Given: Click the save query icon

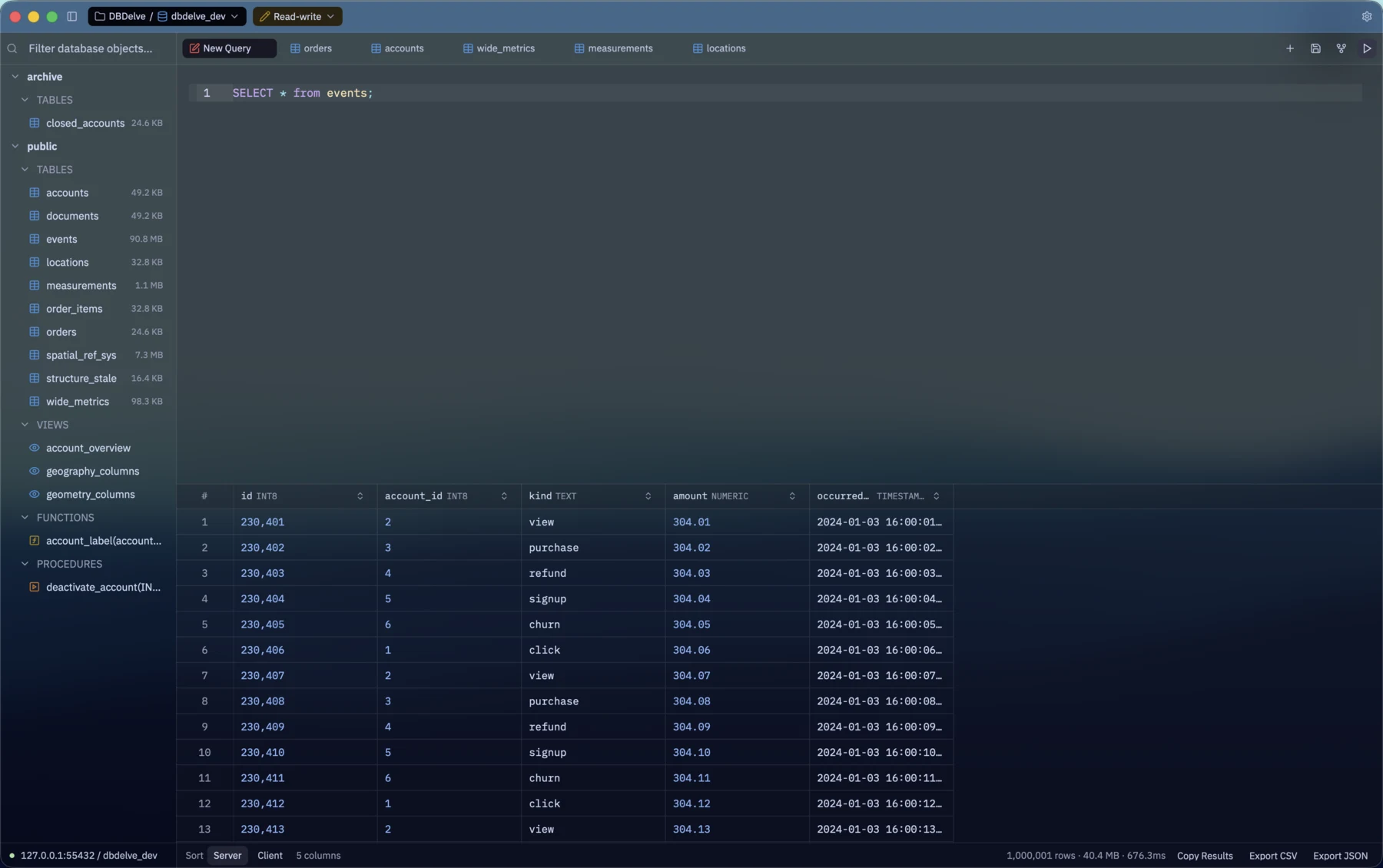Looking at the screenshot, I should coord(1315,48).
